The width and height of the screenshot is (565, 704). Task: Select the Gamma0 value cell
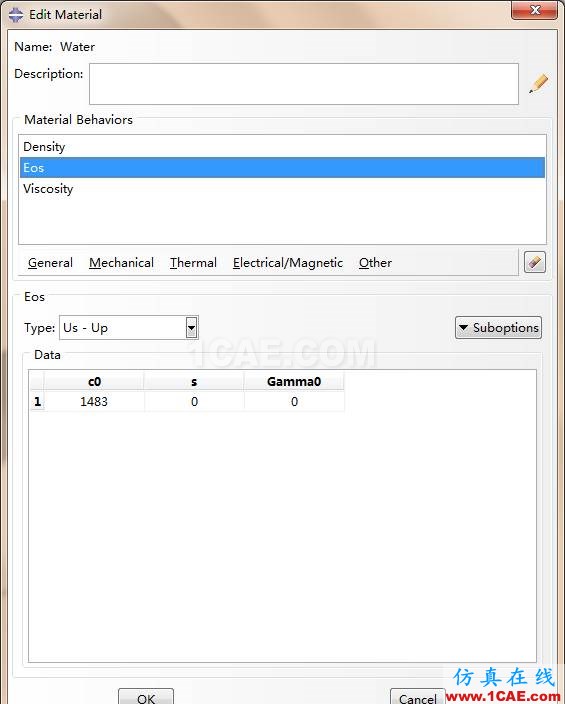294,401
